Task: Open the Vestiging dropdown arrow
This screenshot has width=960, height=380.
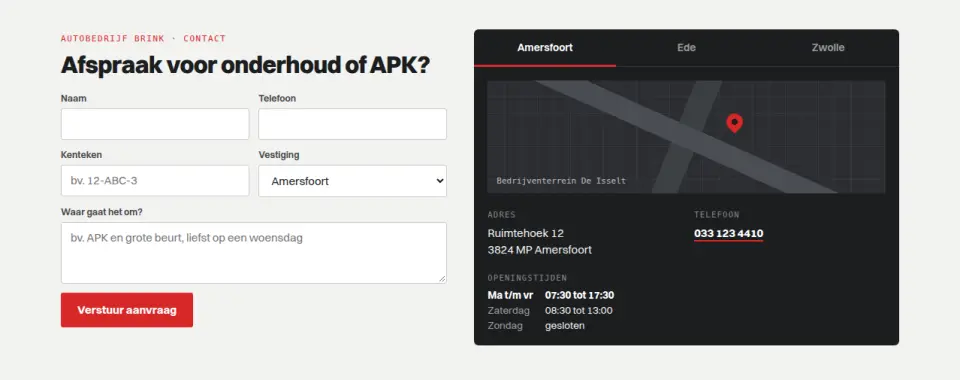Action: (x=438, y=181)
